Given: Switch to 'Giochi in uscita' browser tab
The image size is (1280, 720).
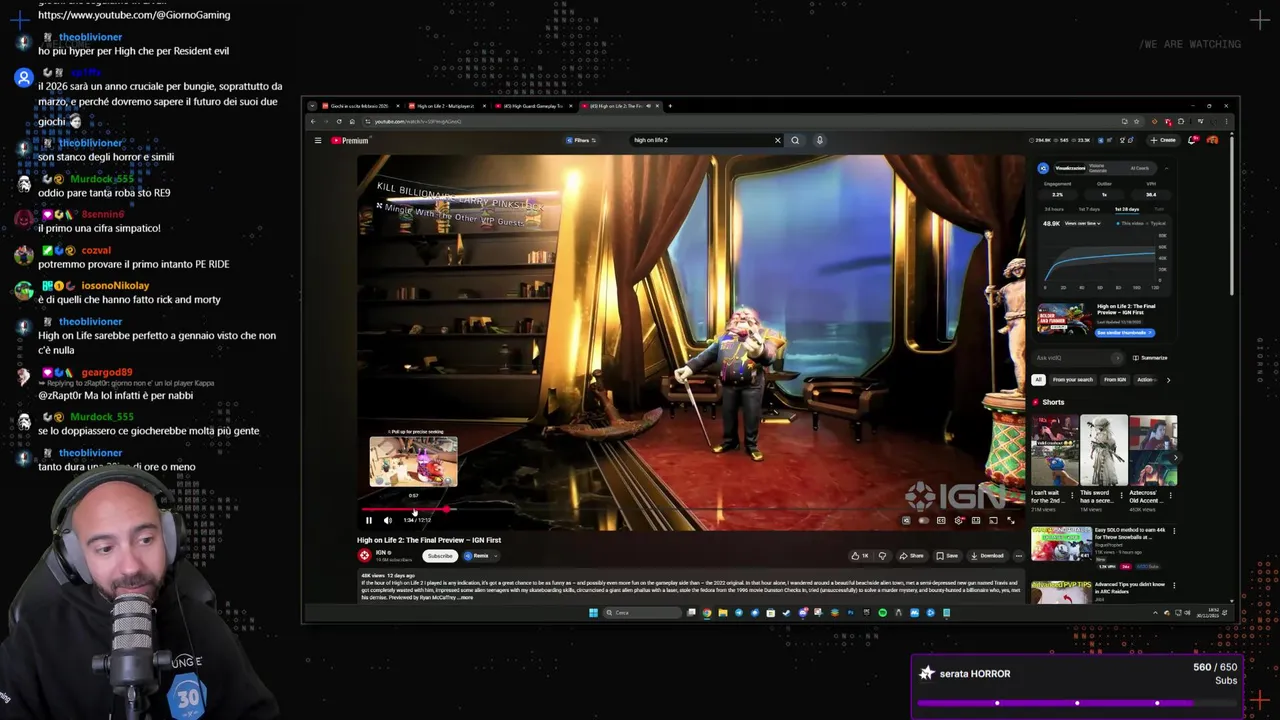Looking at the screenshot, I should click(361, 106).
